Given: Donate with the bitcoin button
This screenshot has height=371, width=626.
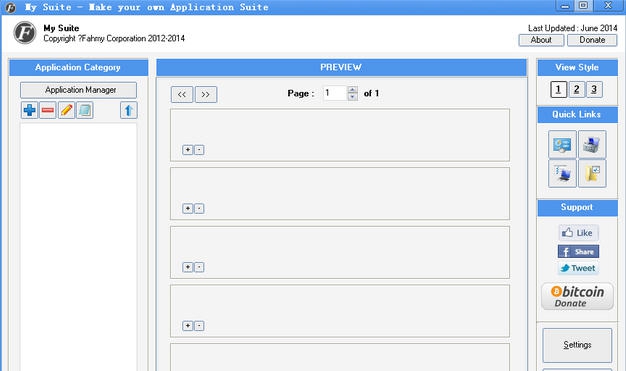Looking at the screenshot, I should [x=577, y=297].
